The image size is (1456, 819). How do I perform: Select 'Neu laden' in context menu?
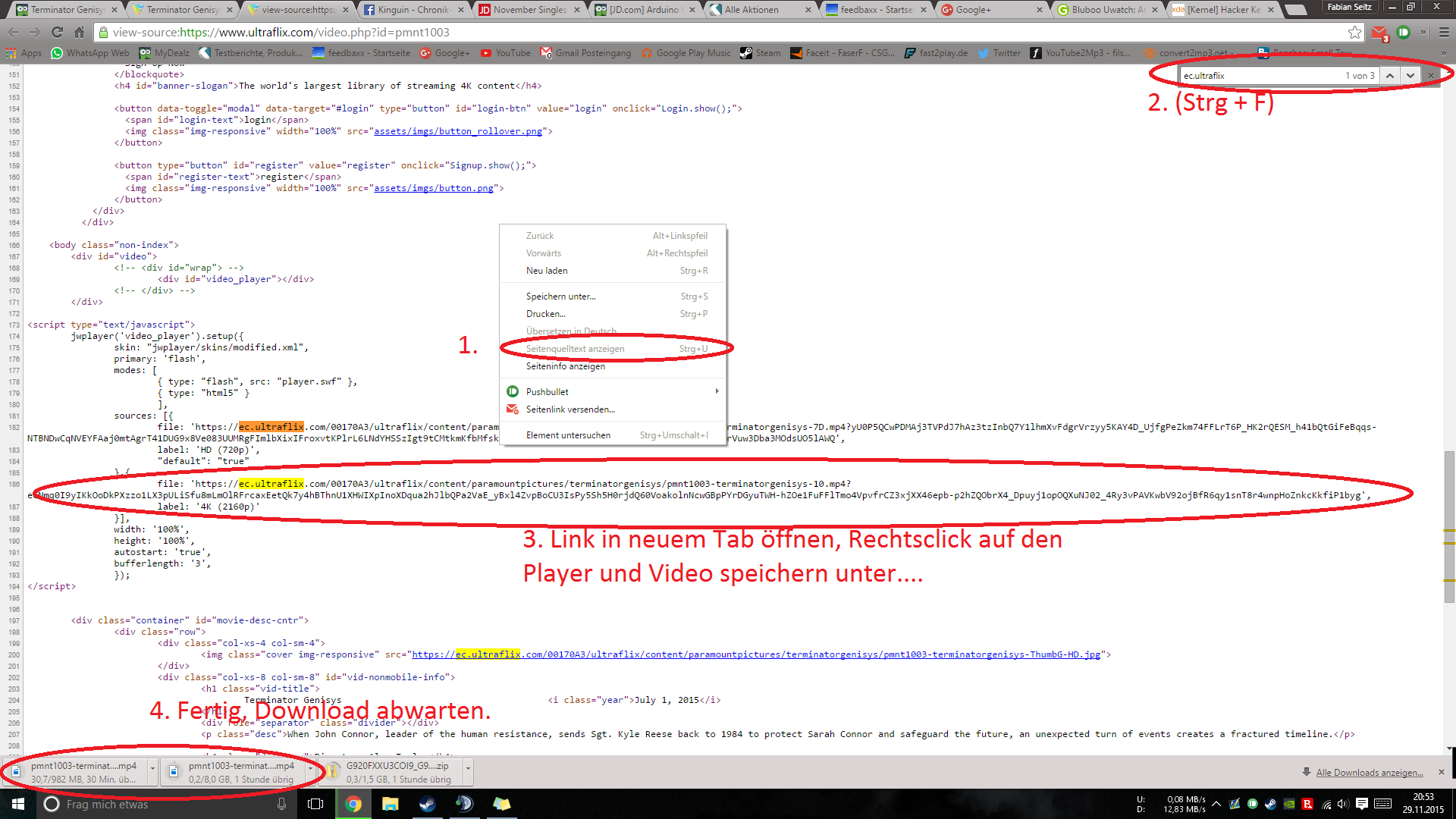click(613, 271)
